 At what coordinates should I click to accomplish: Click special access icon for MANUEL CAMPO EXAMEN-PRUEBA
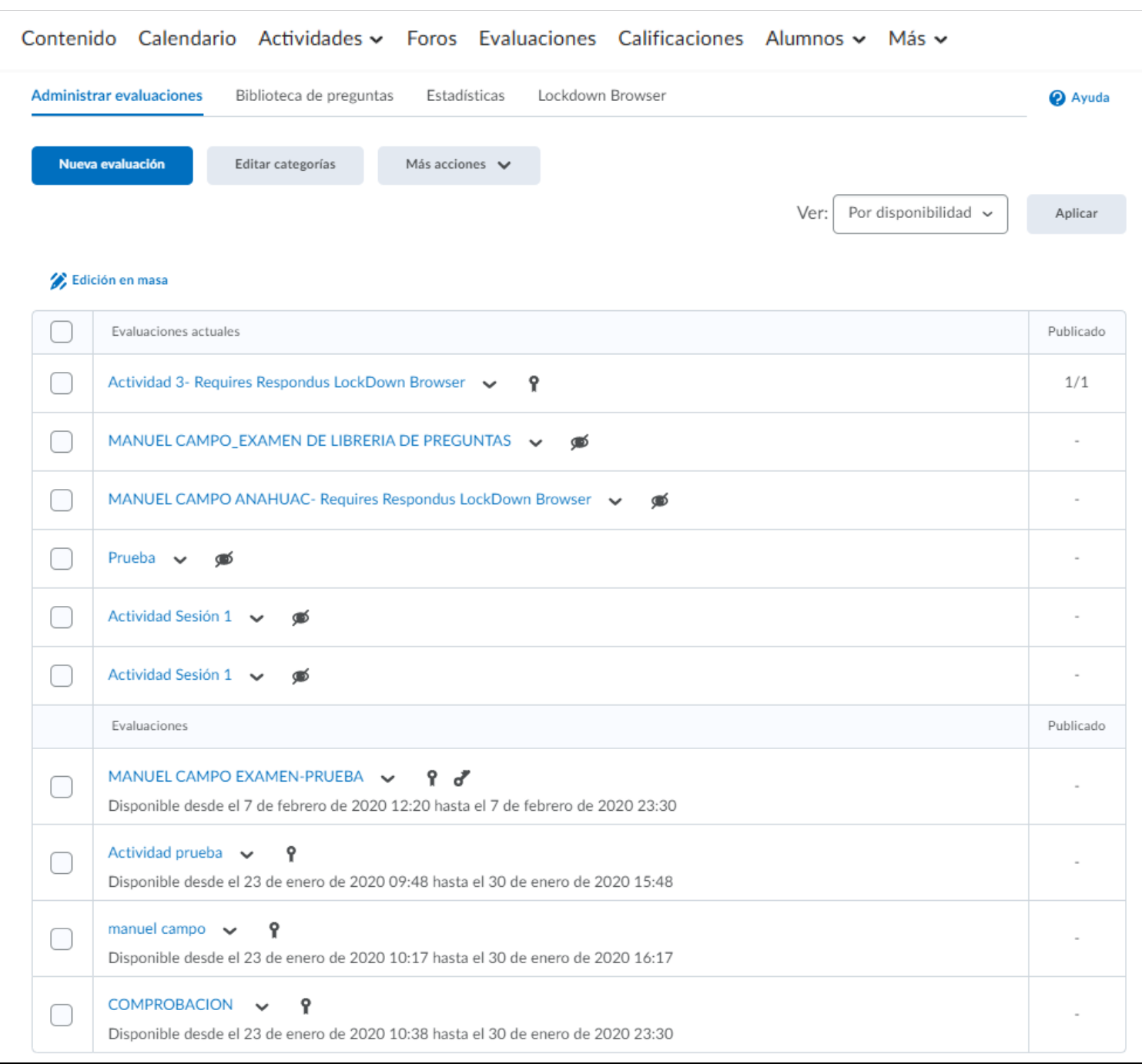coord(462,778)
